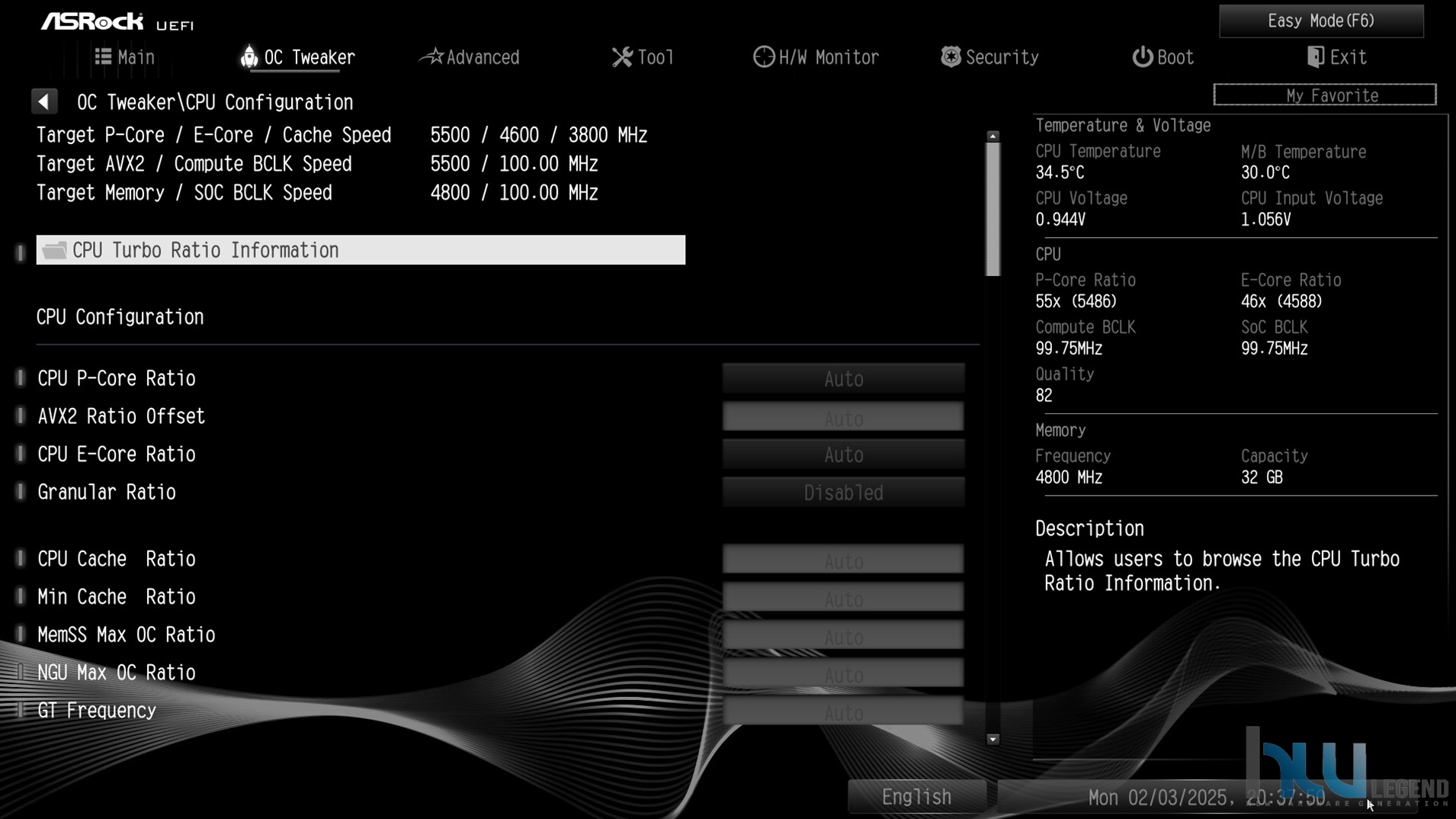The image size is (1456, 819).
Task: Click the H/W Monitor gauge icon
Action: pos(763,57)
